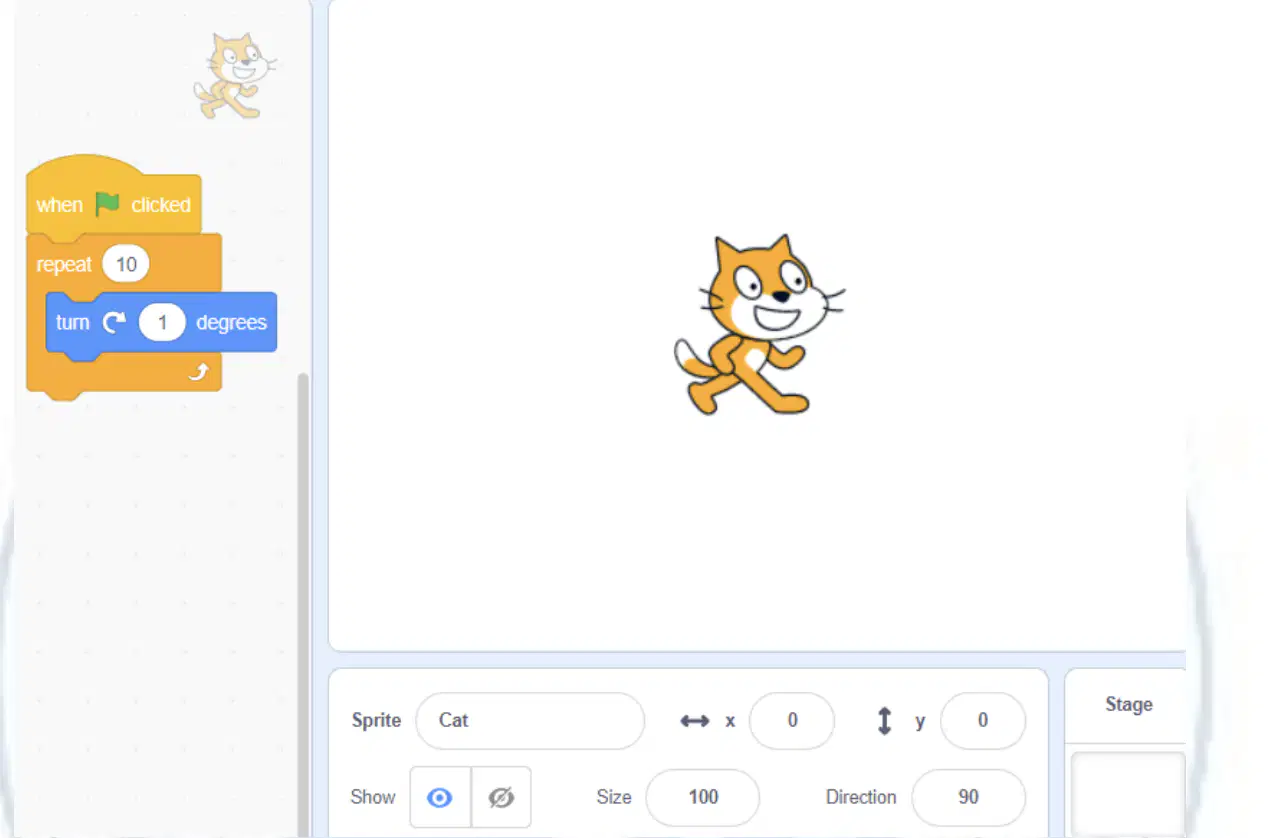Click the 'Size' label text
1274x838 pixels.
(x=614, y=797)
